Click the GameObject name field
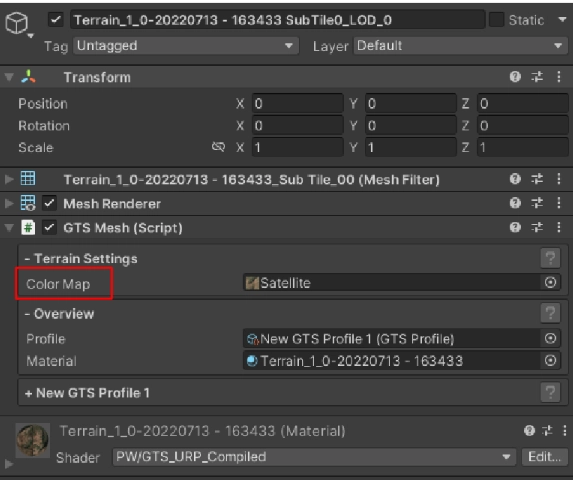 click(277, 20)
